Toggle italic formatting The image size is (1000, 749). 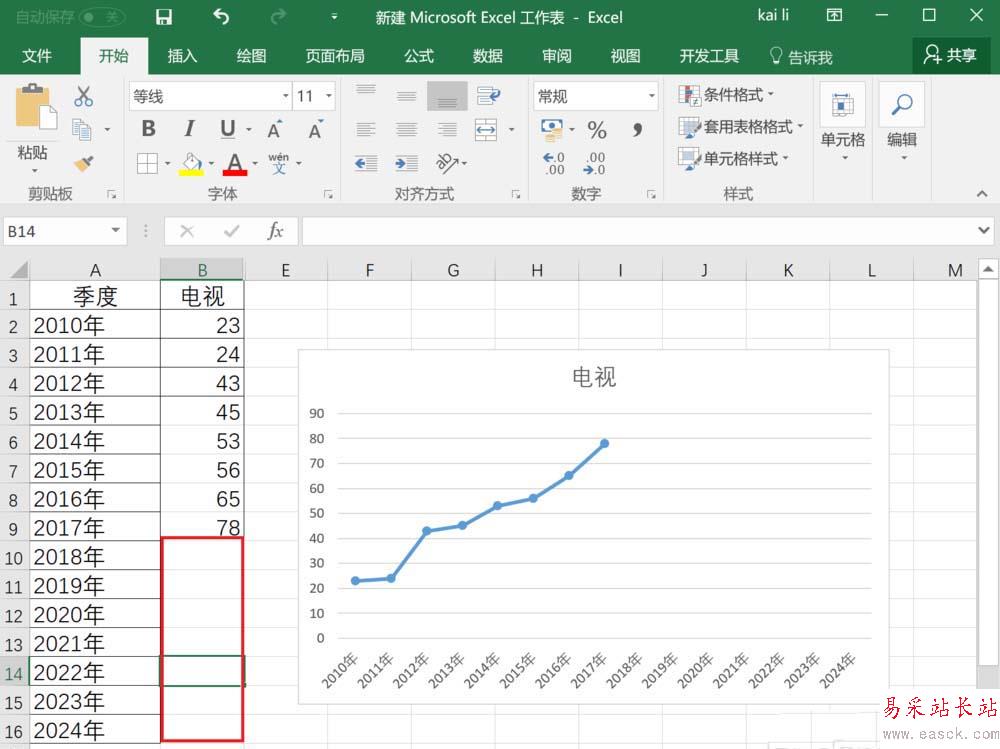click(189, 129)
